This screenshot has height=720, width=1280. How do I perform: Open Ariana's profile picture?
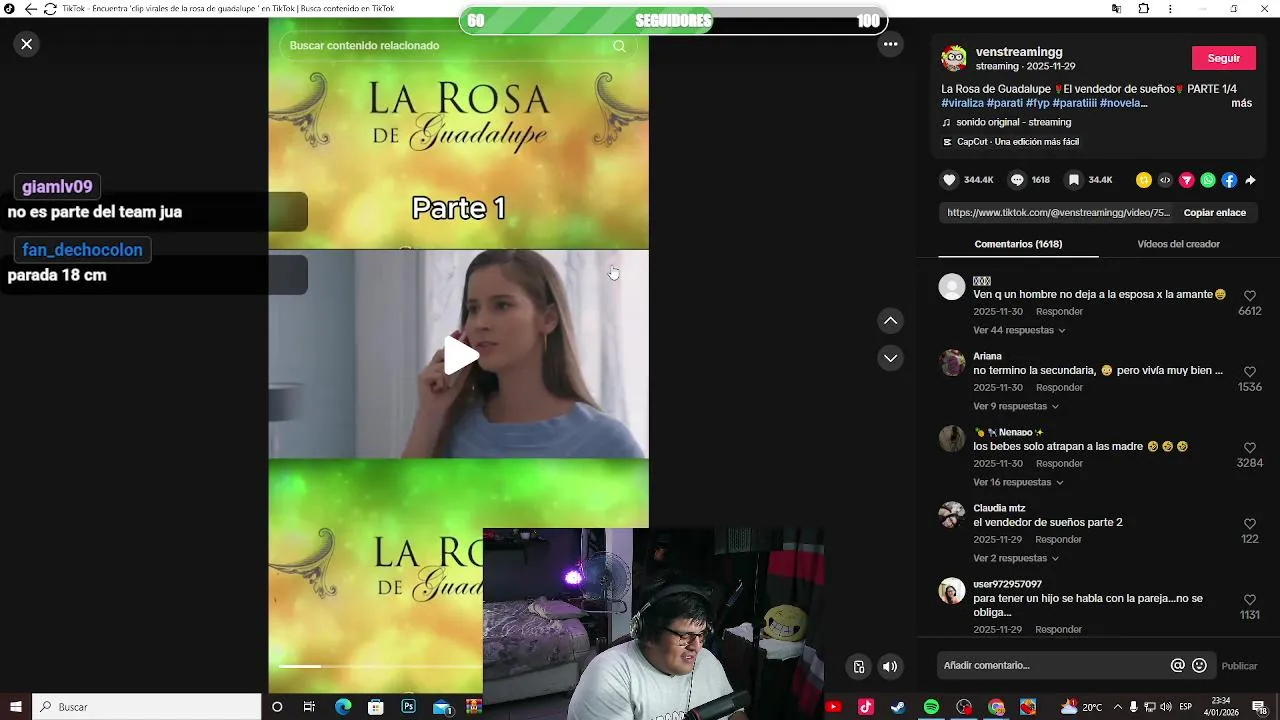pos(952,363)
